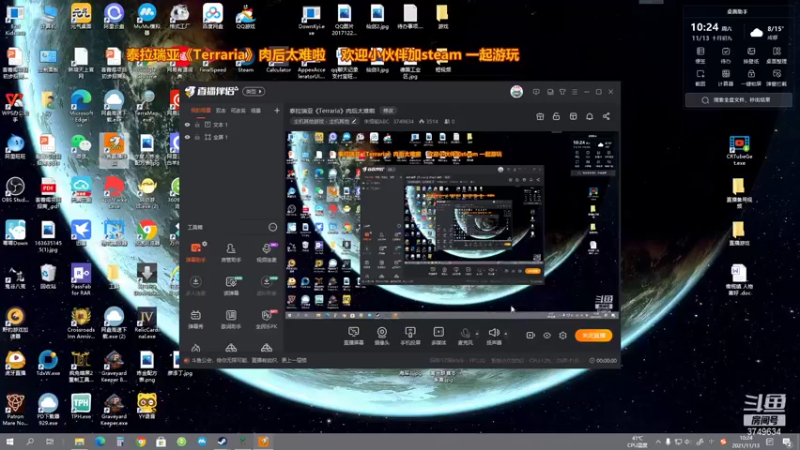This screenshot has height=450, width=800.
Task: Start recording with camera record icon
Action: tap(531, 335)
